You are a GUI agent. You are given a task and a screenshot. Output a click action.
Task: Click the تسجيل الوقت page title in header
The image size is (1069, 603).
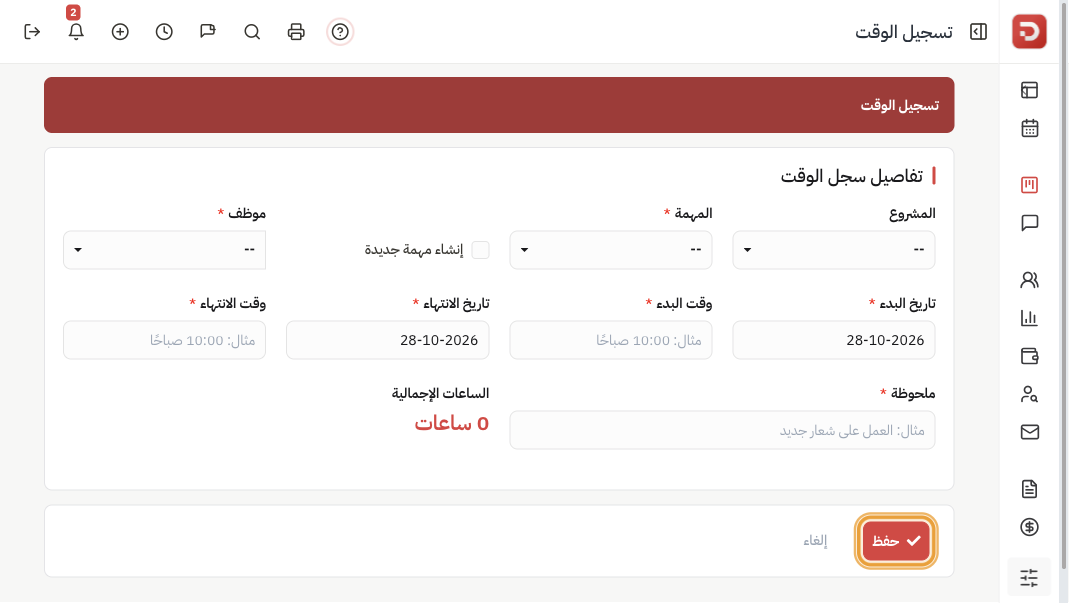point(903,32)
